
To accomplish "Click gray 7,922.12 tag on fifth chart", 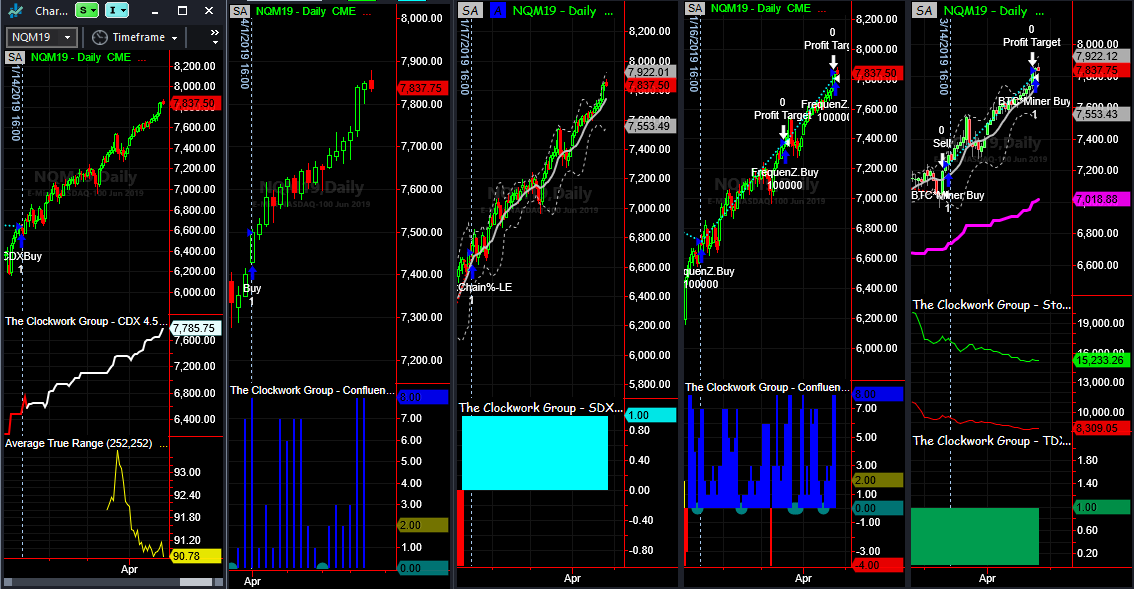I will [x=1102, y=56].
